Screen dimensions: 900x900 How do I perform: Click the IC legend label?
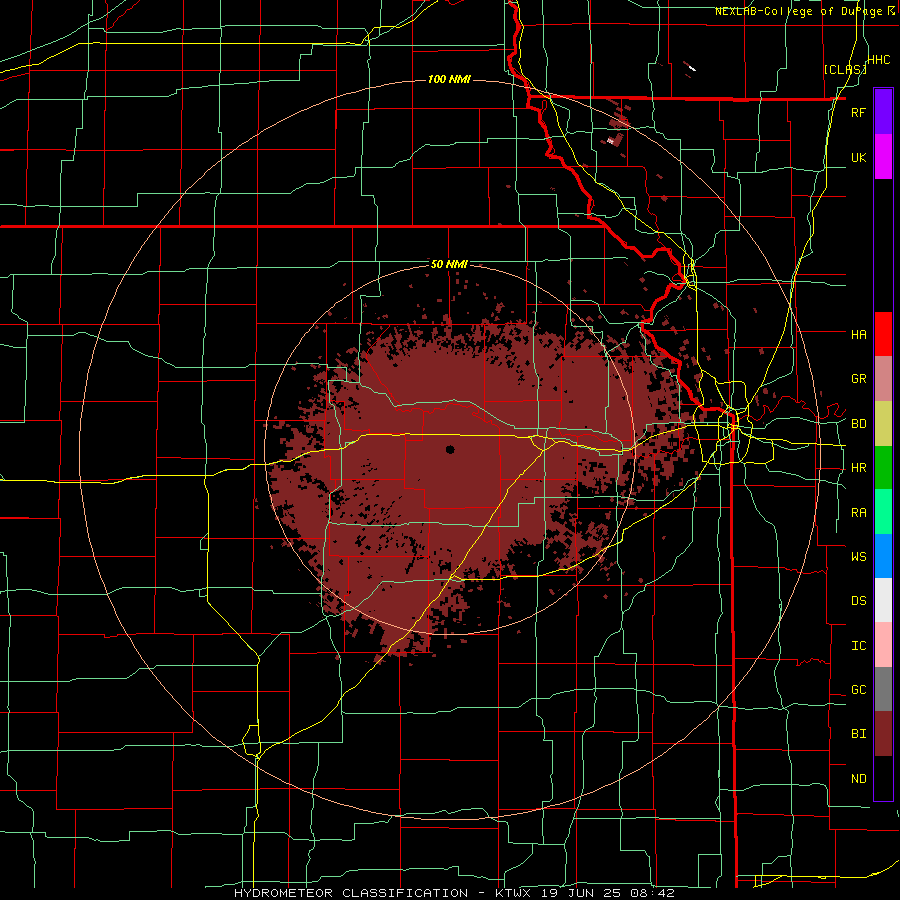click(858, 646)
